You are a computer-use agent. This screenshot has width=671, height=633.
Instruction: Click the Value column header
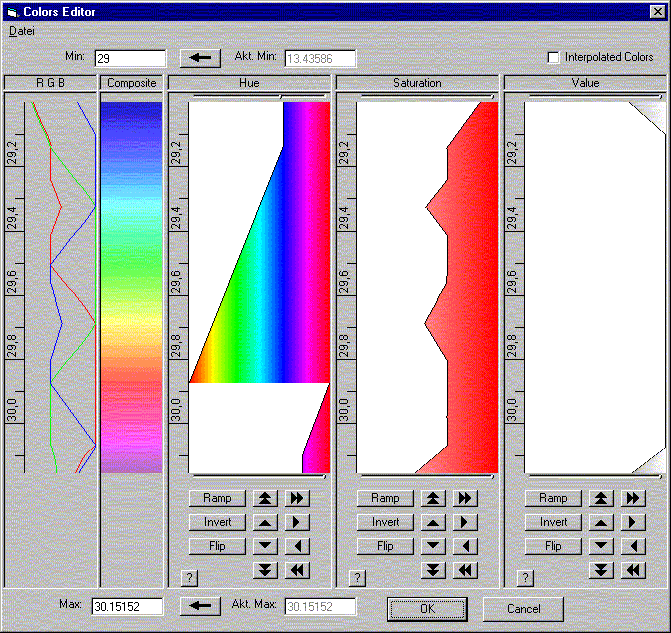(x=585, y=83)
